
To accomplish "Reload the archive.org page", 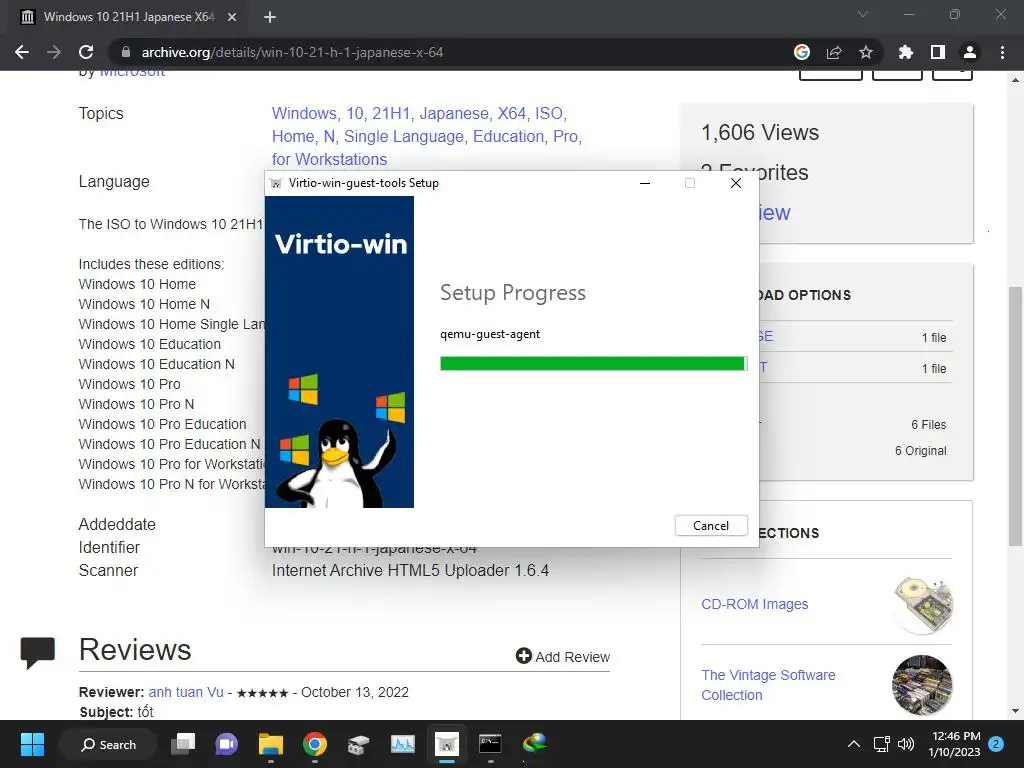I will (x=86, y=52).
